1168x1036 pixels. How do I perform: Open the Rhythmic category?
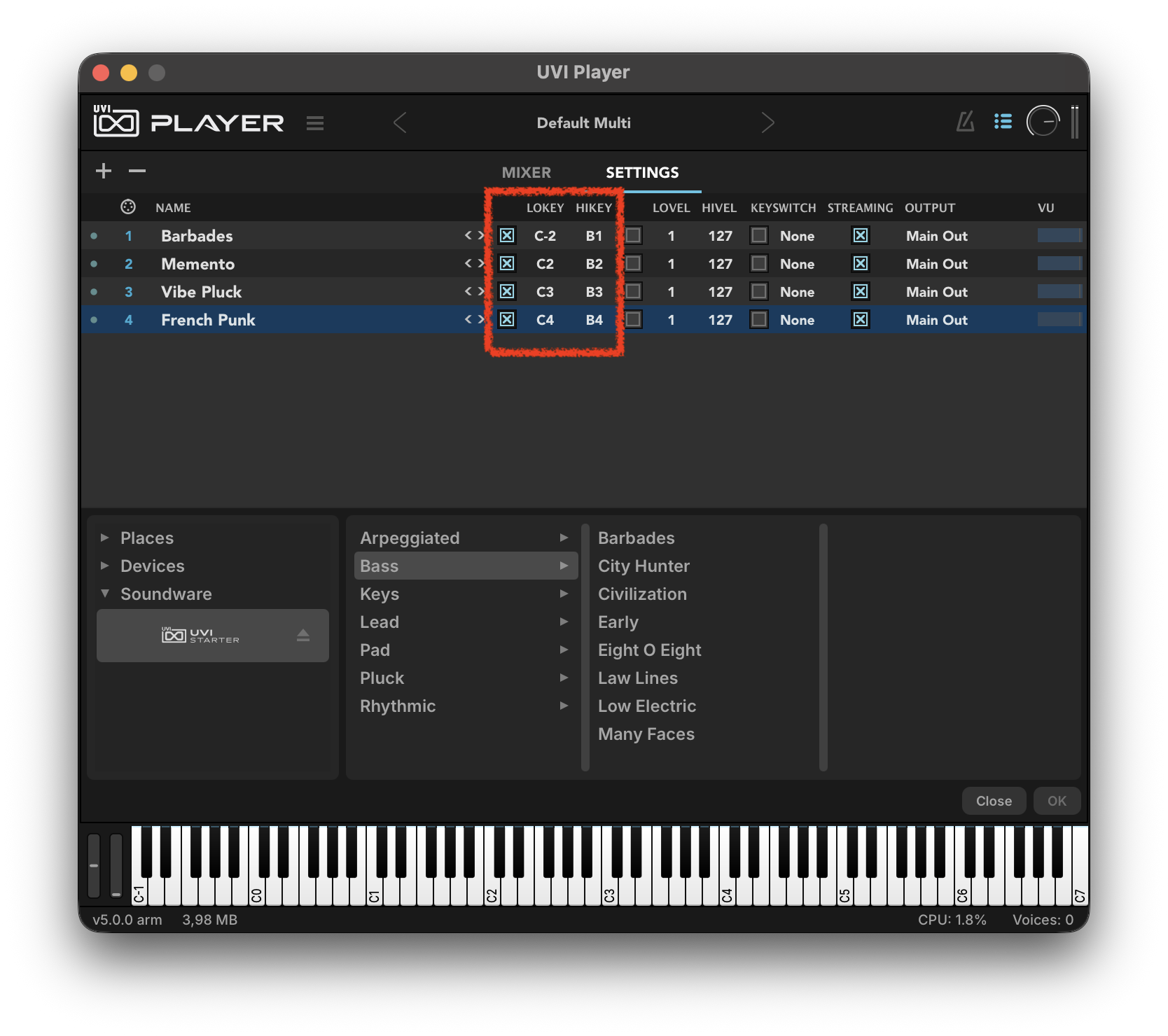(465, 706)
